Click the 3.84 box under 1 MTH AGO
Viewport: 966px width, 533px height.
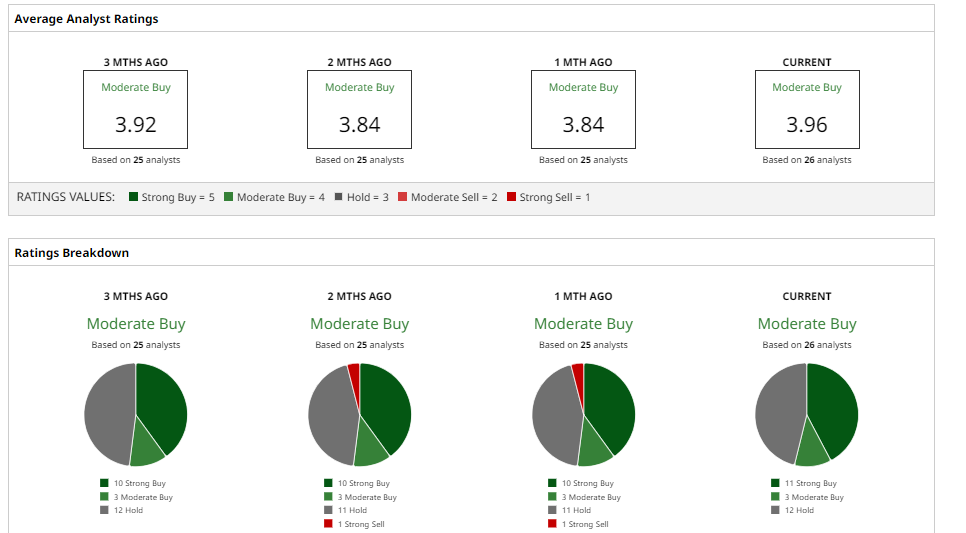coord(583,110)
